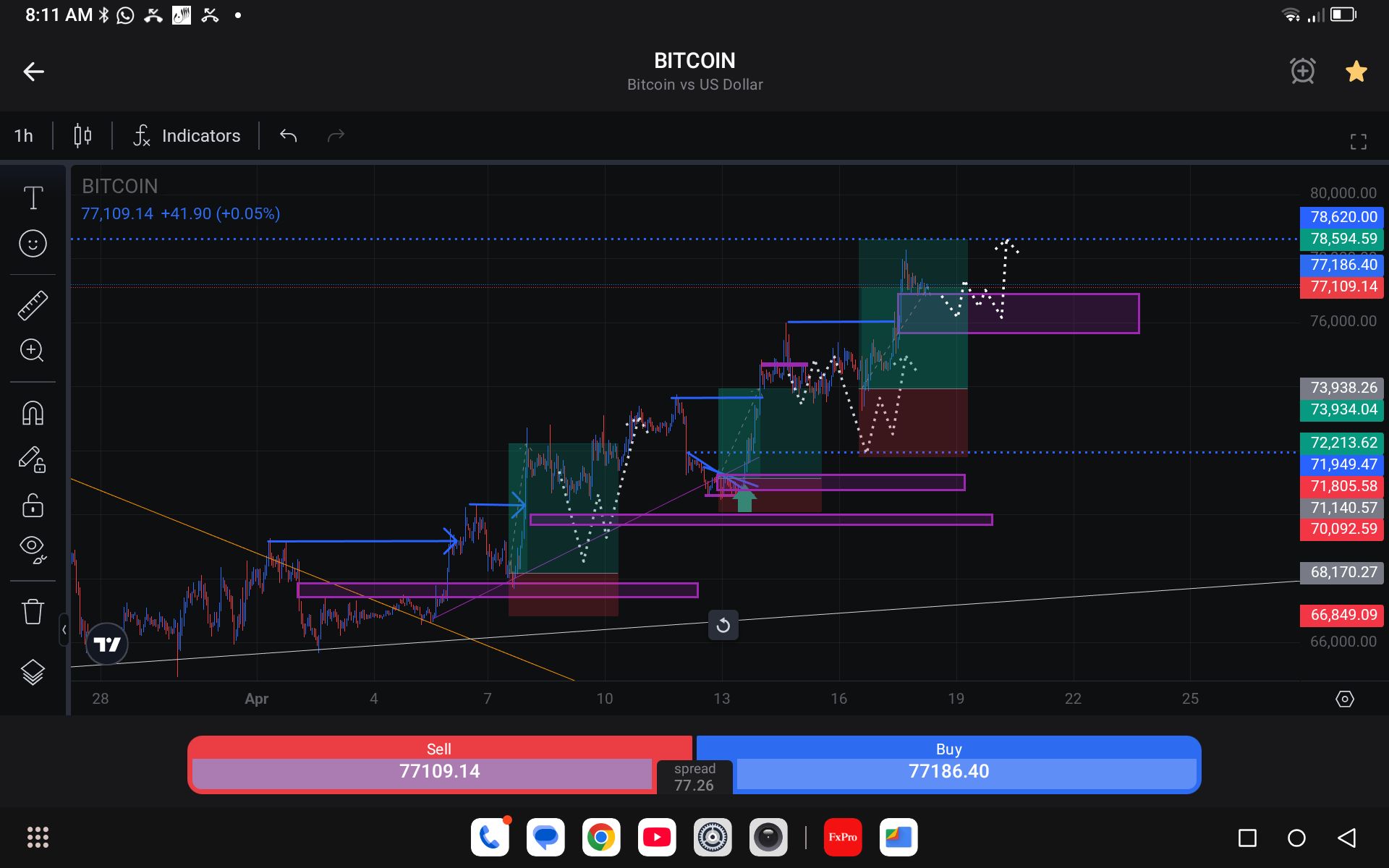Click the undo arrow in toolbar

289,135
